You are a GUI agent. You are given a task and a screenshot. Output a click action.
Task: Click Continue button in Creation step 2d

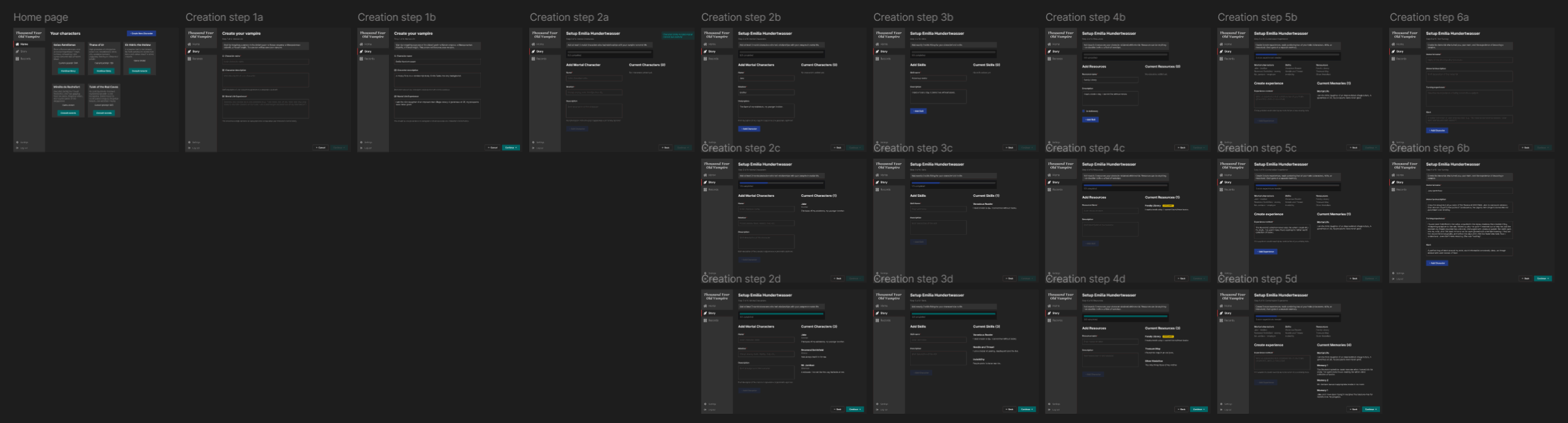(855, 409)
